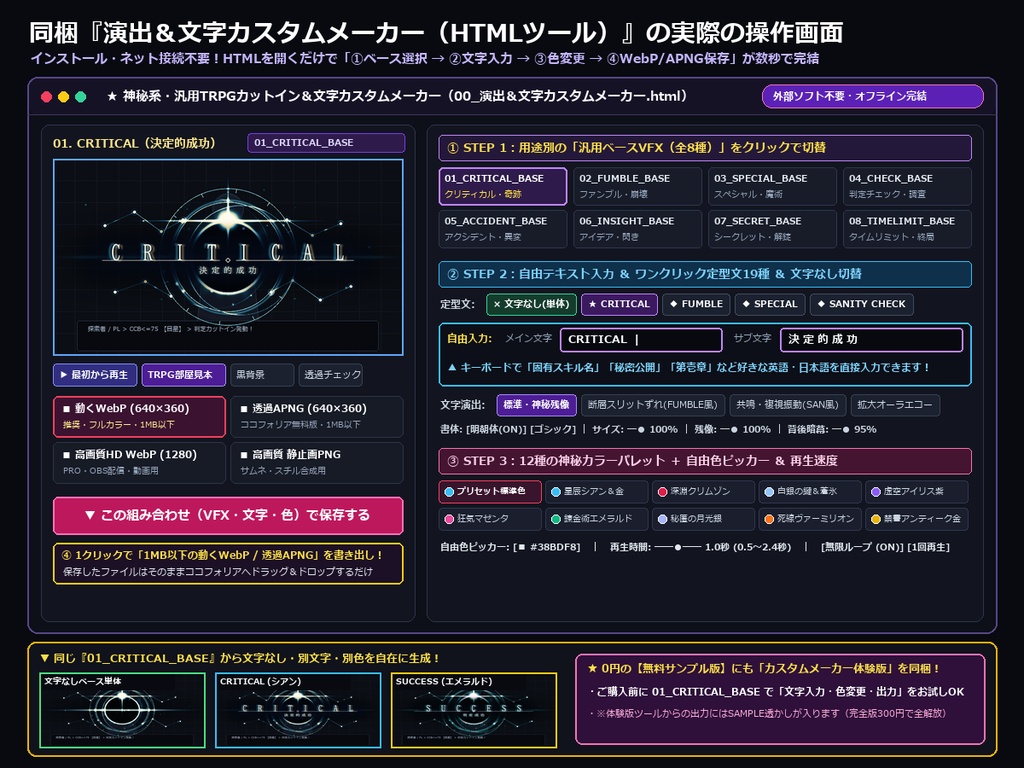Adjust the サイズ 100% slider

(x=635, y=430)
